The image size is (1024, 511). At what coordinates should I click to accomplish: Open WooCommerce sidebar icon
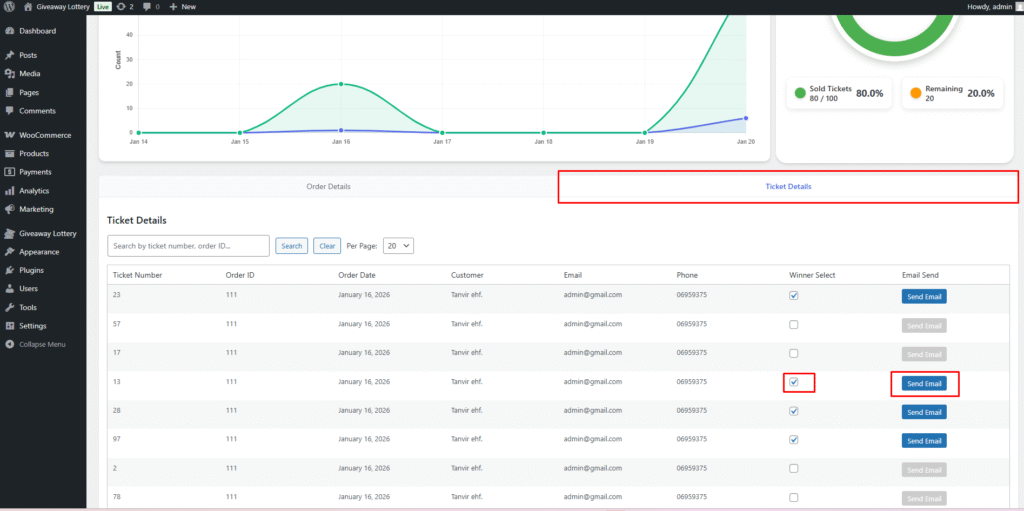(x=9, y=135)
